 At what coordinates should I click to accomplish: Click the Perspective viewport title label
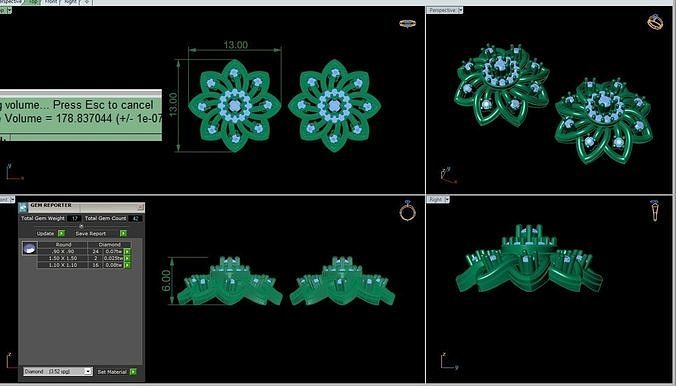[442, 10]
